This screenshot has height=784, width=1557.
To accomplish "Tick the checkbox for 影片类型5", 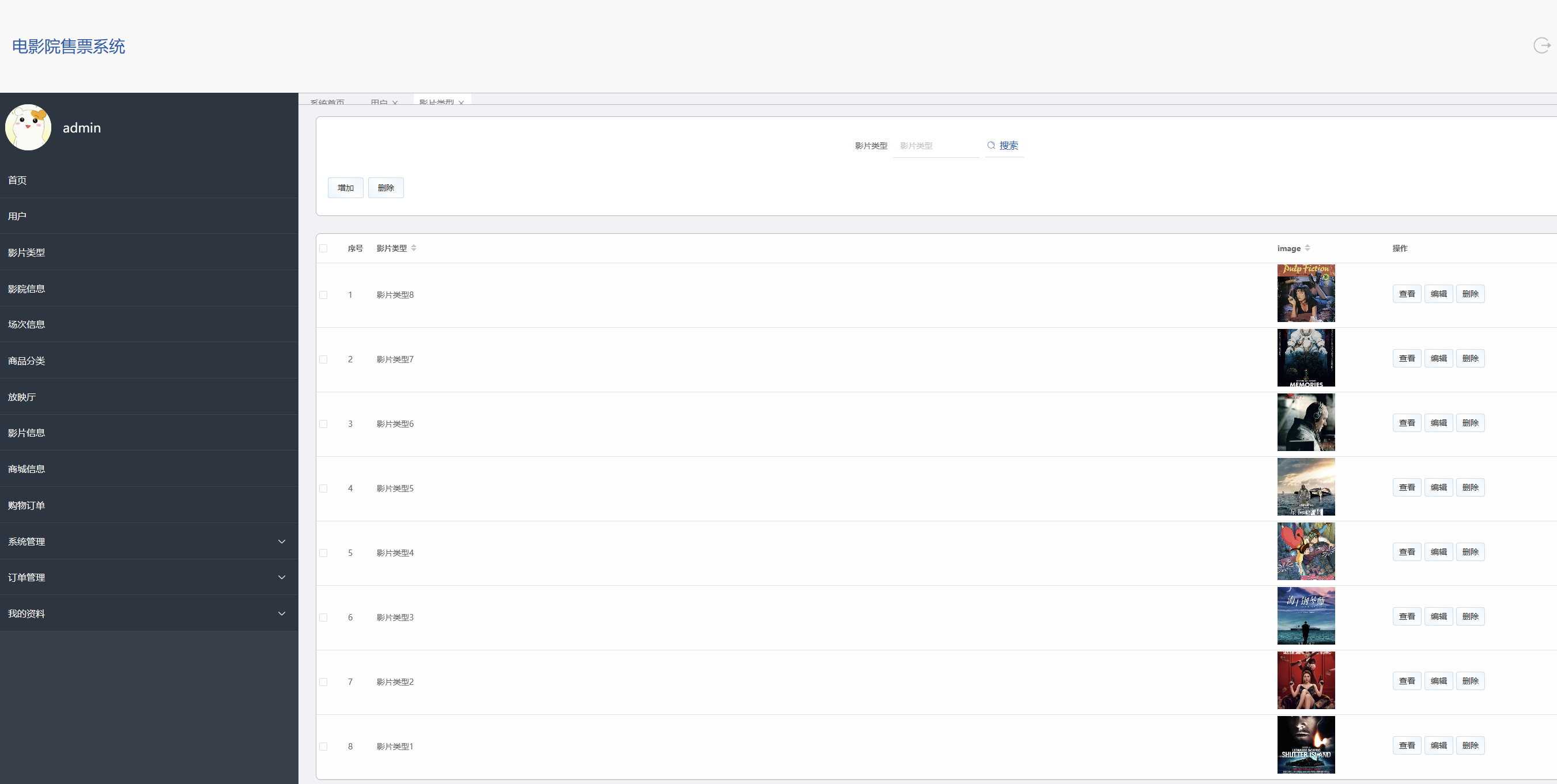I will (x=323, y=488).
